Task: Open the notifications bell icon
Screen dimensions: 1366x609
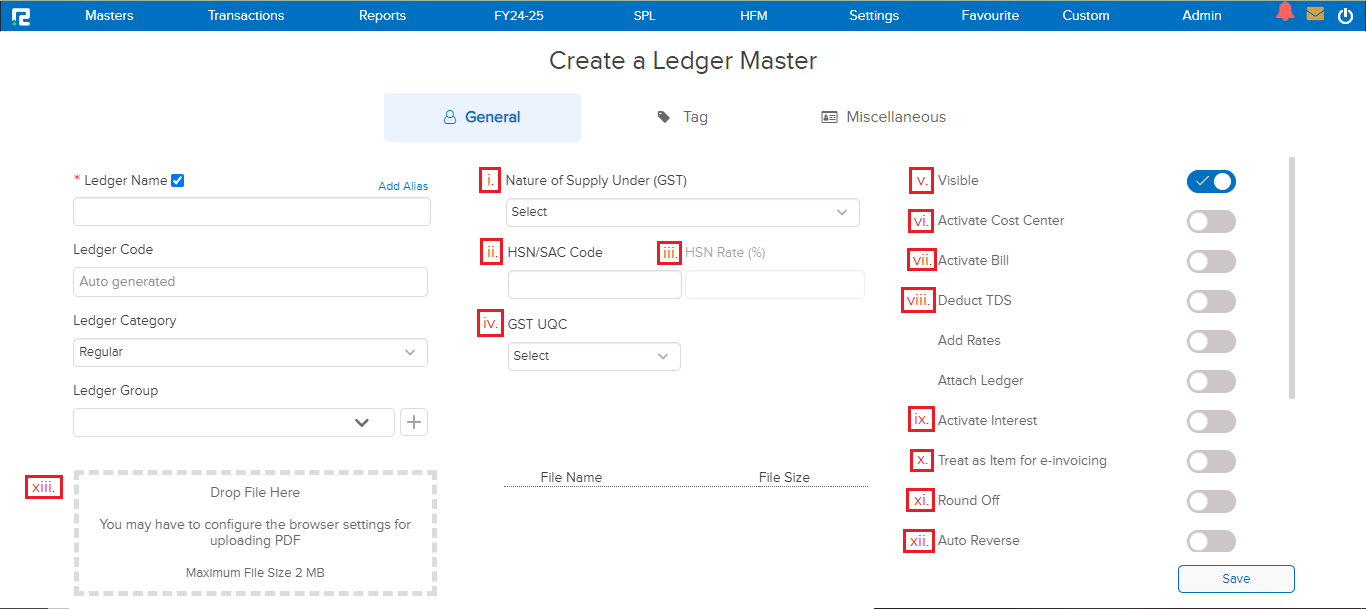Action: click(1285, 13)
